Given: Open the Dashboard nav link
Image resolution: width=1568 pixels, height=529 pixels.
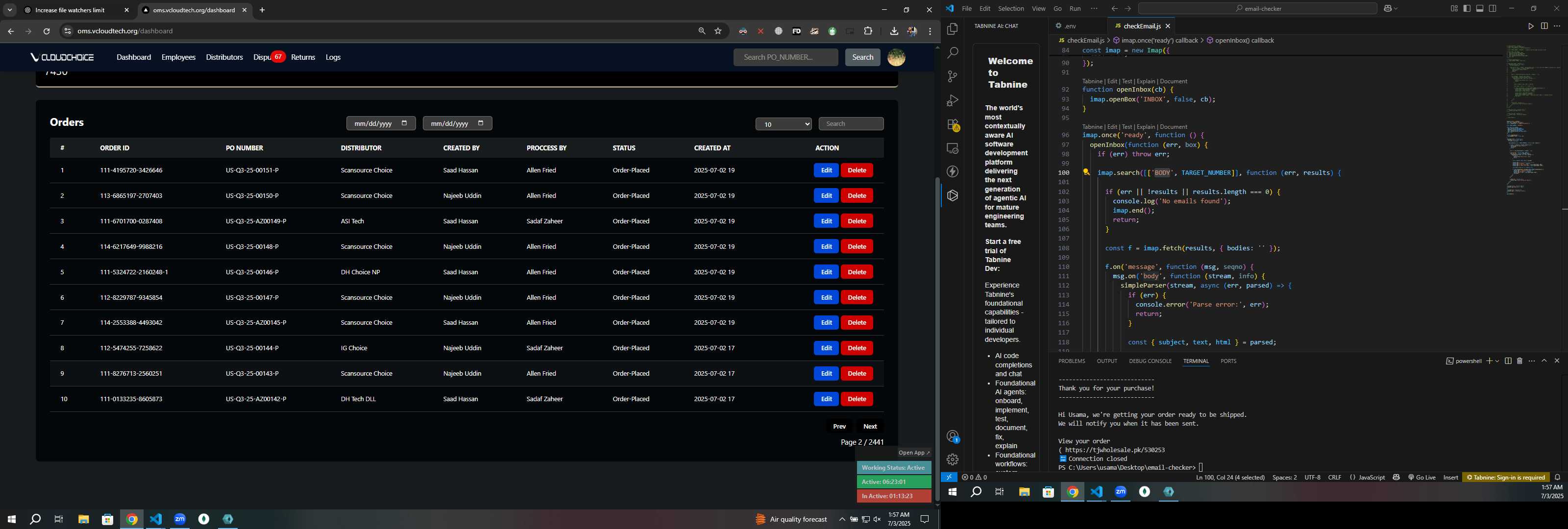Looking at the screenshot, I should point(134,57).
